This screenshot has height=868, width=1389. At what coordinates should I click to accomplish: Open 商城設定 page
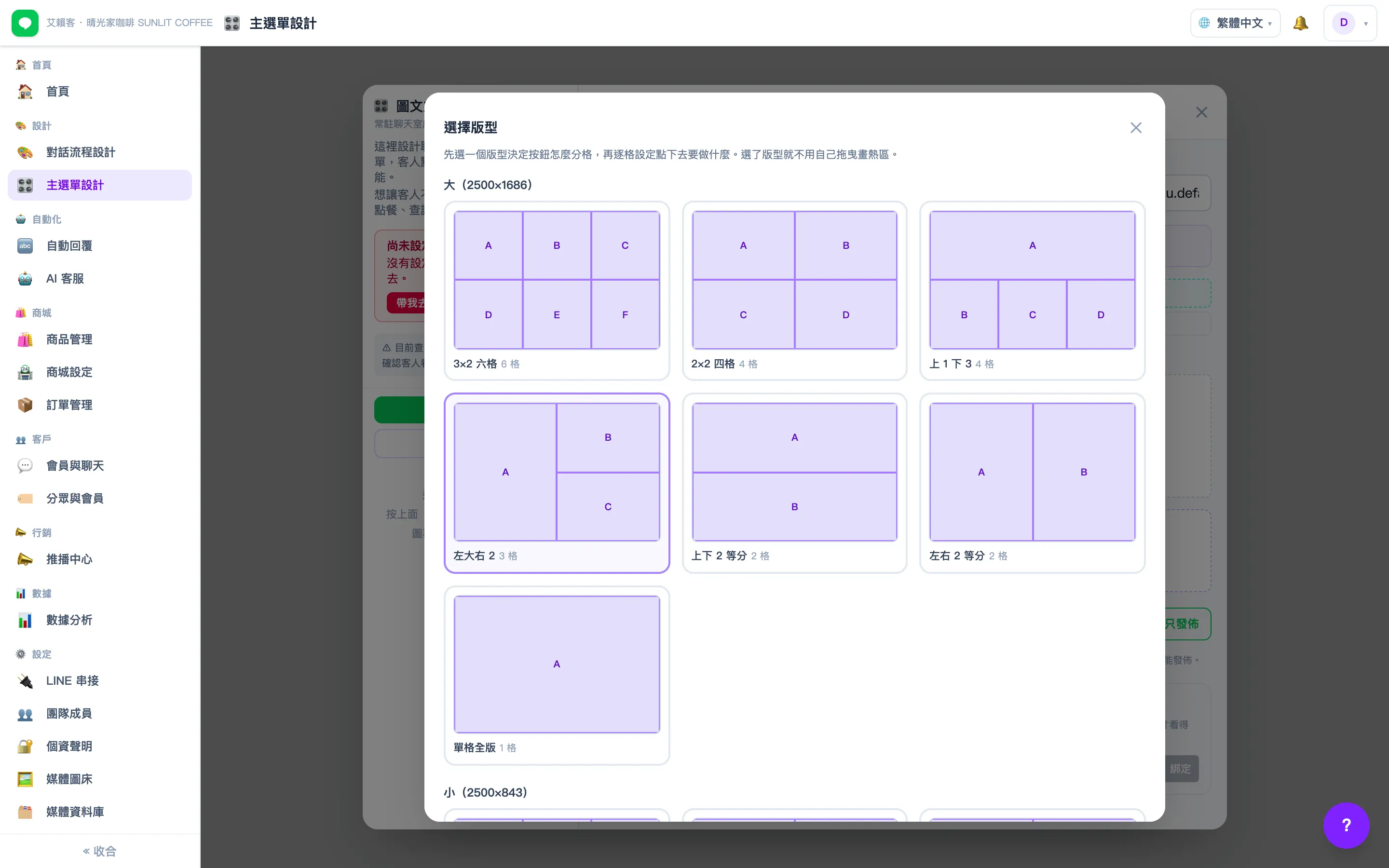(x=100, y=373)
